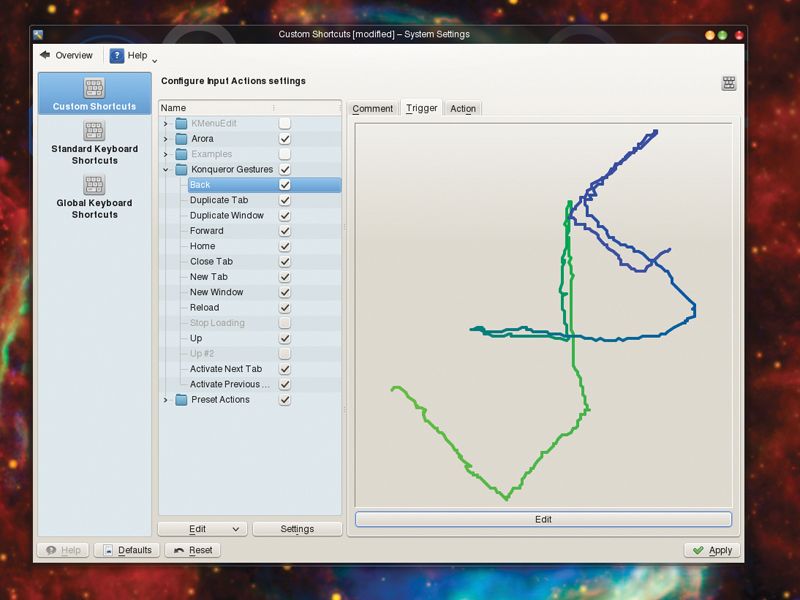Screen dimensions: 800x600
Task: Enable the Stop Loading gesture
Action: coord(285,322)
